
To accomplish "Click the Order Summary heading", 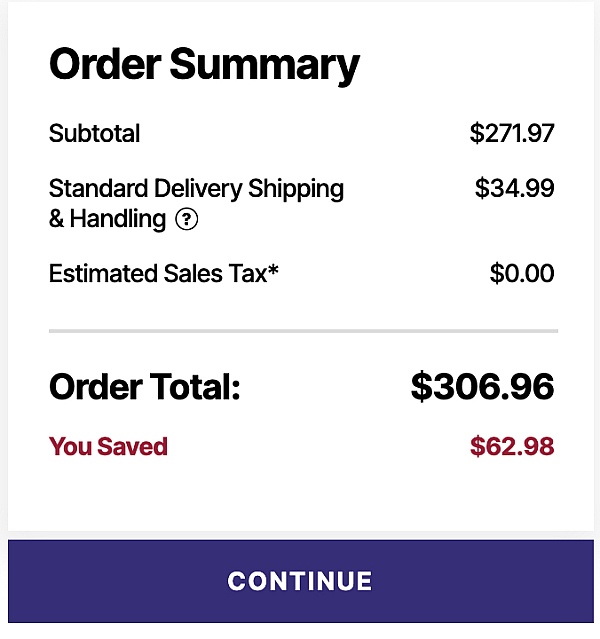I will coord(204,65).
